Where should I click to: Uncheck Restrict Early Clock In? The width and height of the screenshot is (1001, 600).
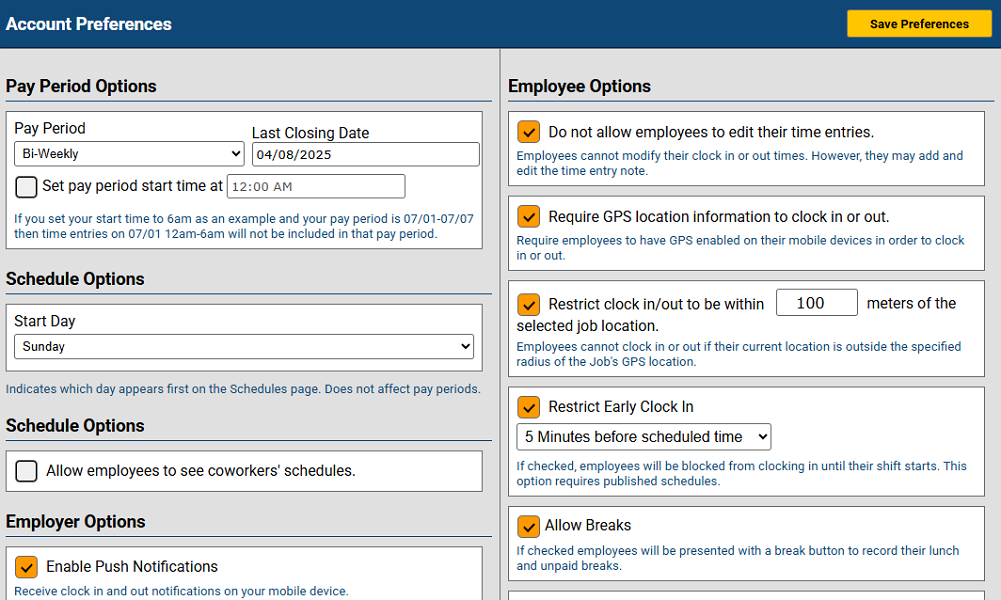(x=529, y=407)
